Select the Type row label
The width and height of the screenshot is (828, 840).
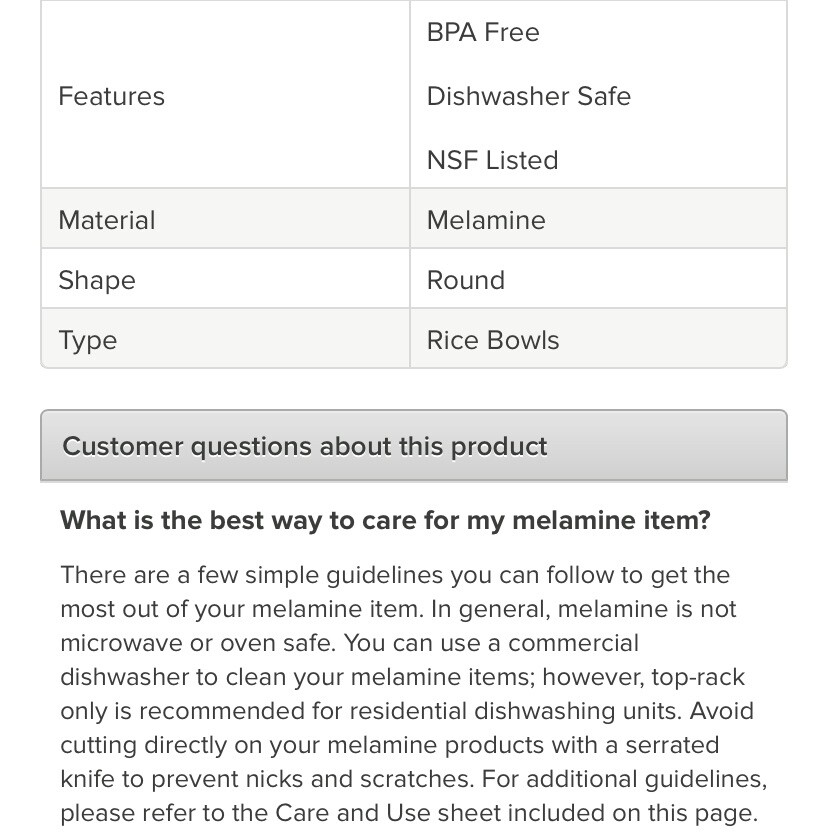pos(88,340)
